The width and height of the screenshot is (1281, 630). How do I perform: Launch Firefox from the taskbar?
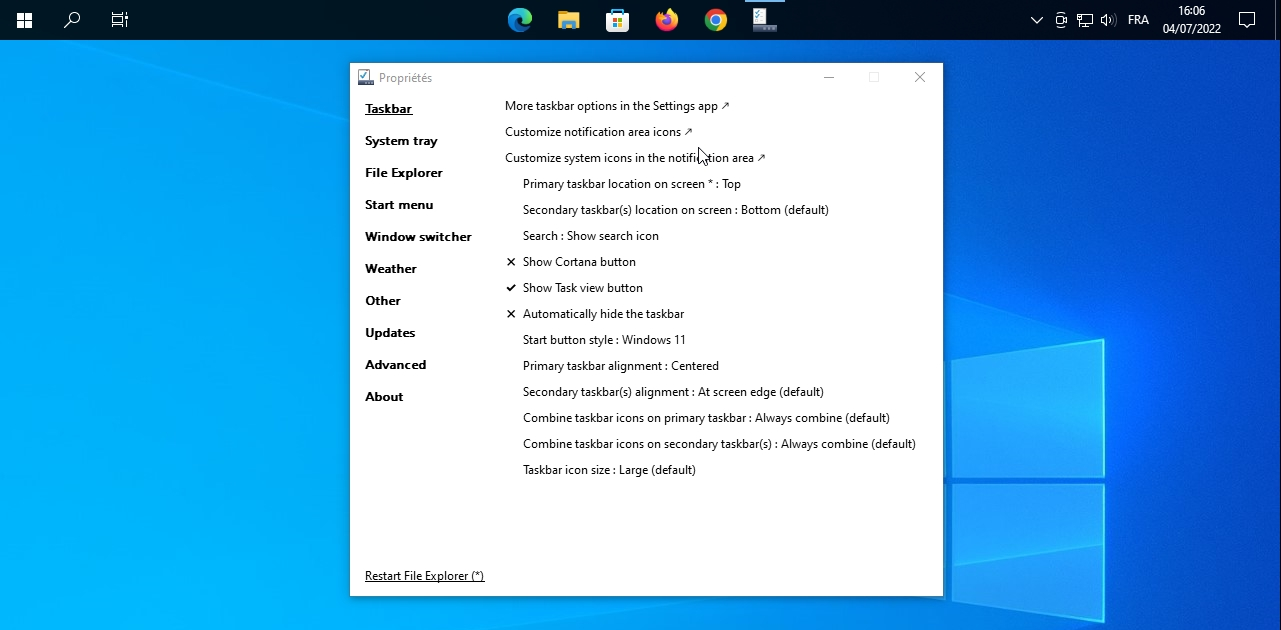[x=667, y=20]
